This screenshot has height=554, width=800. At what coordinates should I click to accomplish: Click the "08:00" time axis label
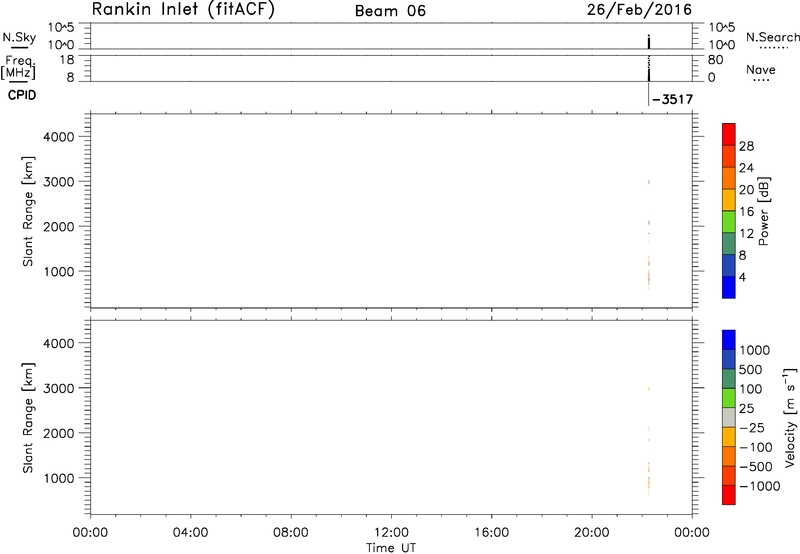(x=291, y=533)
